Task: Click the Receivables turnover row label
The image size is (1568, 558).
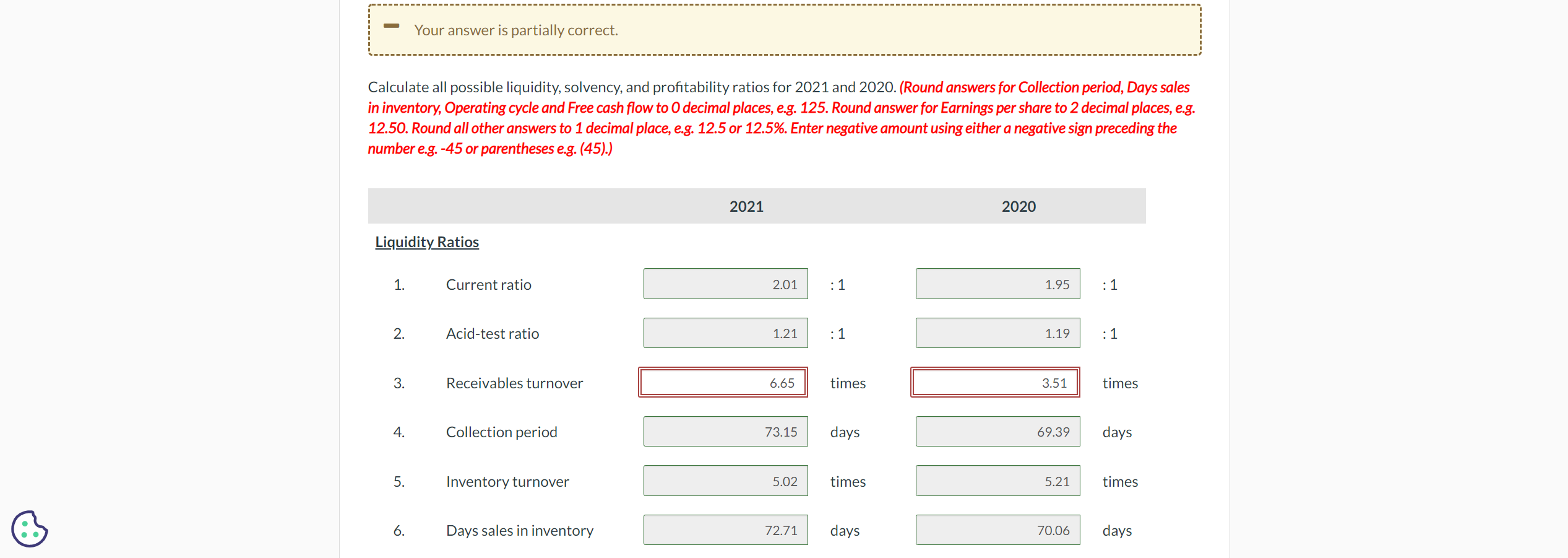Action: pyautogui.click(x=514, y=383)
